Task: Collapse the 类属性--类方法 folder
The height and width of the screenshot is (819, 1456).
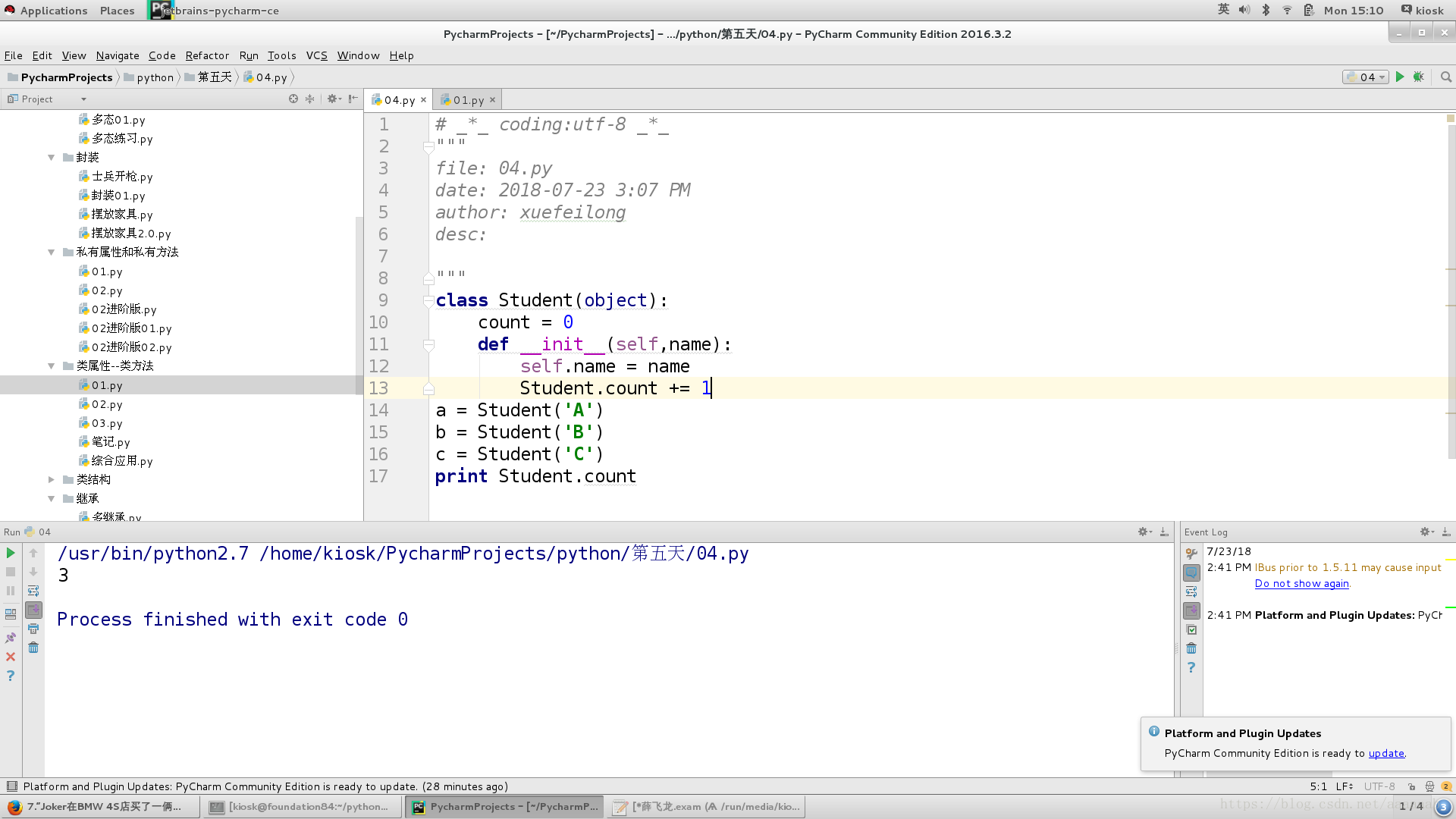Action: point(54,365)
